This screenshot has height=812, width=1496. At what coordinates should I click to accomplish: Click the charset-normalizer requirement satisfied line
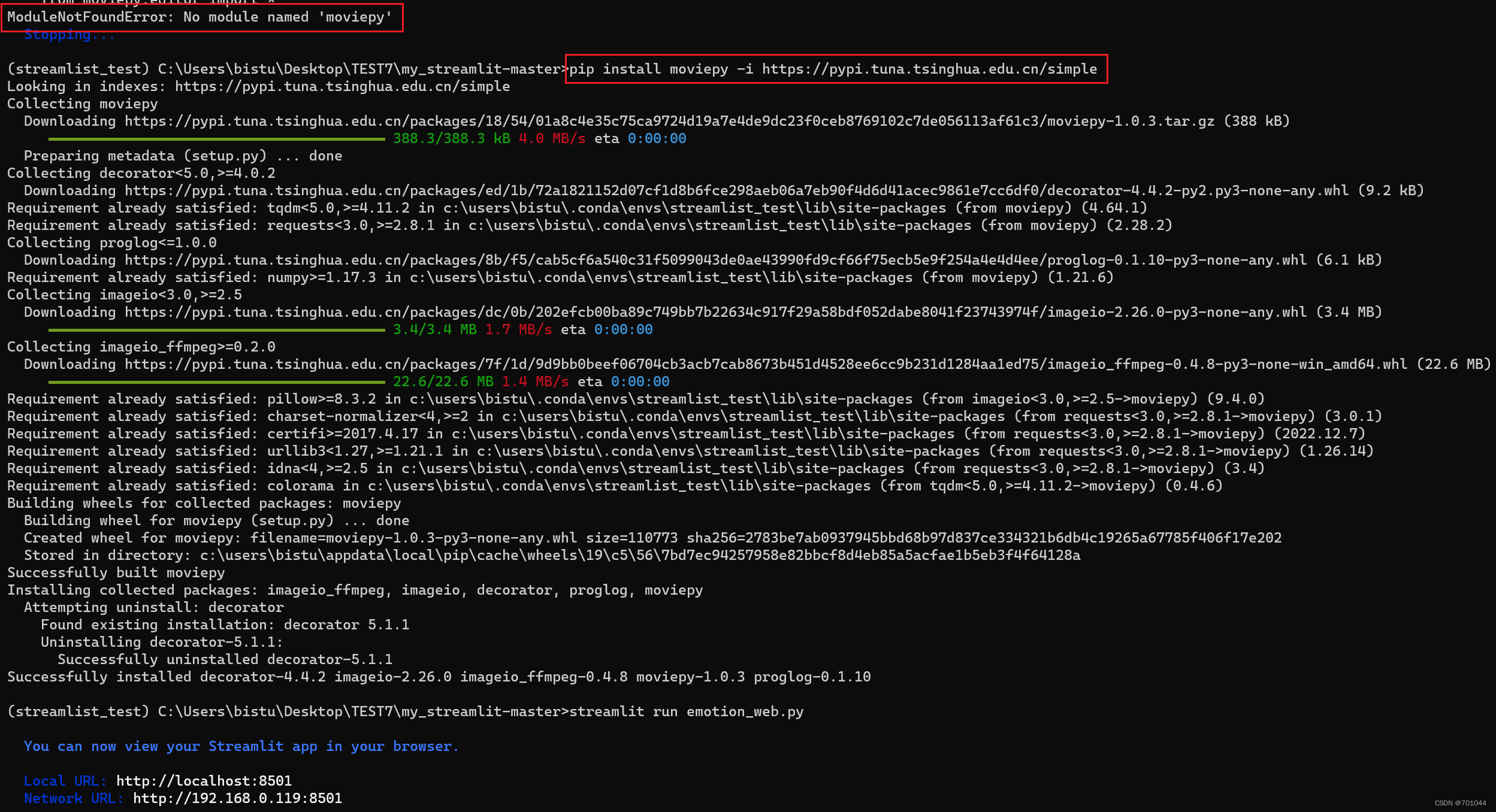(694, 417)
